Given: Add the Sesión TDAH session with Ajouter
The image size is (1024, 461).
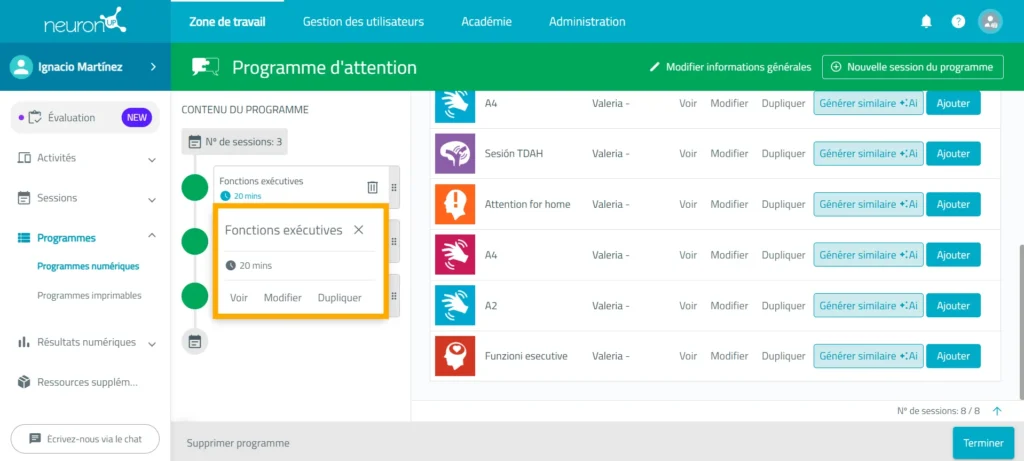Looking at the screenshot, I should point(953,153).
